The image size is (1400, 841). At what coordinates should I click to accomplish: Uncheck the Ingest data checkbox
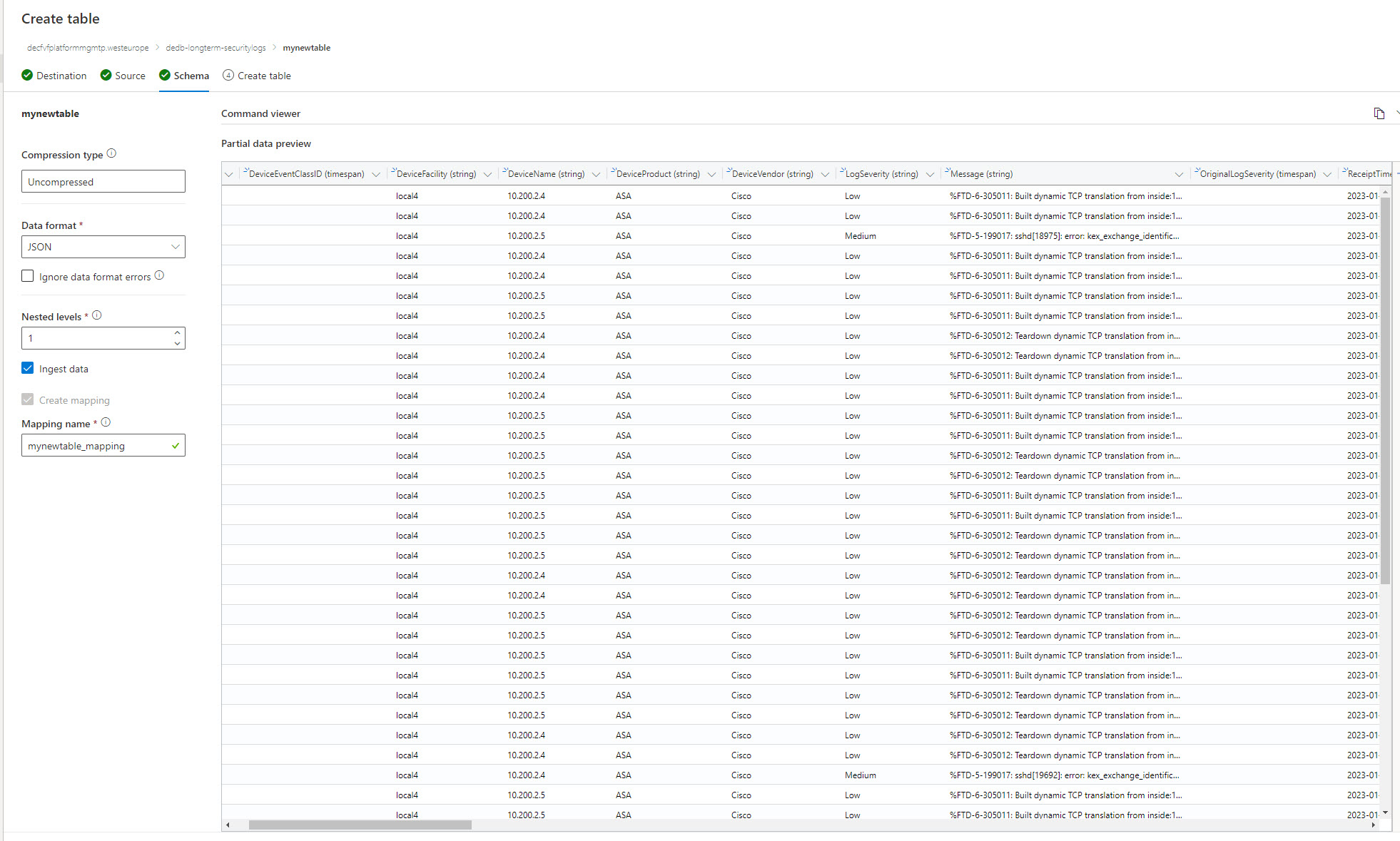click(x=27, y=368)
